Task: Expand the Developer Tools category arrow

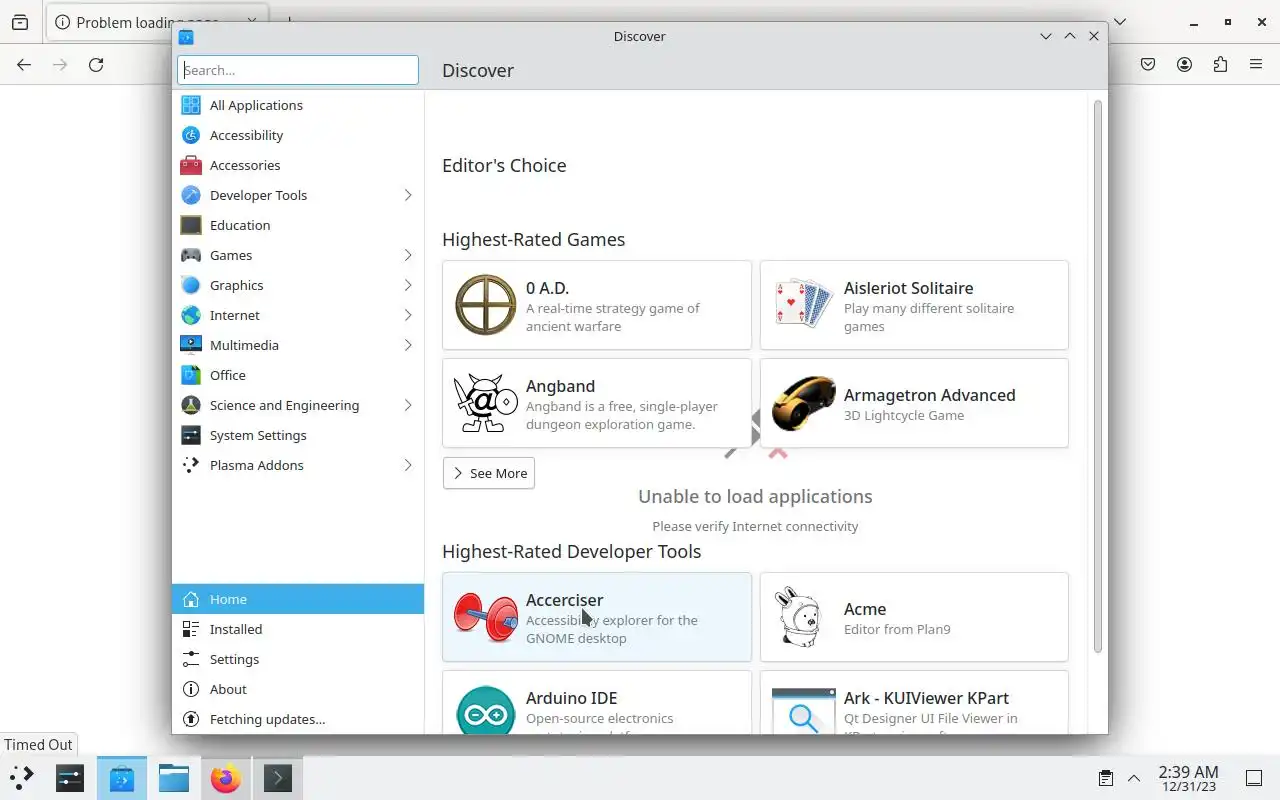Action: coord(408,195)
